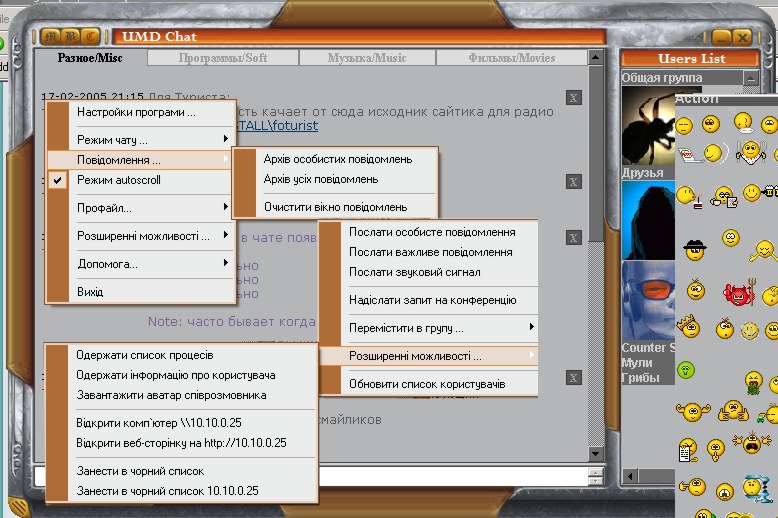This screenshot has width=778, height=518.
Task: Toggle Режим autoscroll checkmark option
Action: 118,180
